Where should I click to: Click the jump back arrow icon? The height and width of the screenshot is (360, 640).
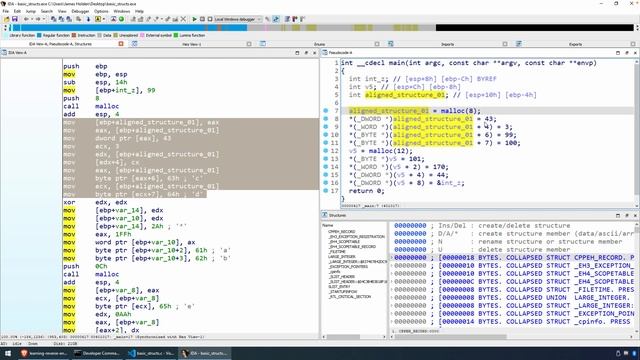(x=26, y=19)
